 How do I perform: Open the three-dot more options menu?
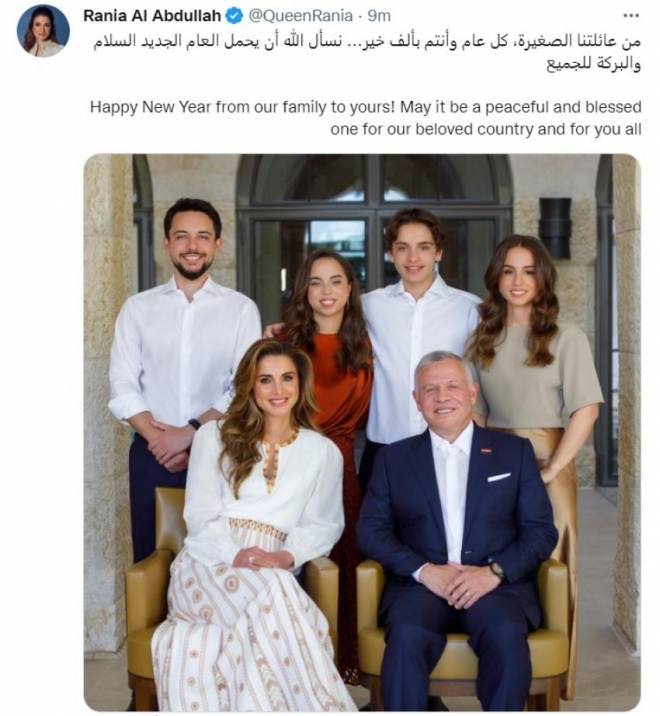pos(631,16)
